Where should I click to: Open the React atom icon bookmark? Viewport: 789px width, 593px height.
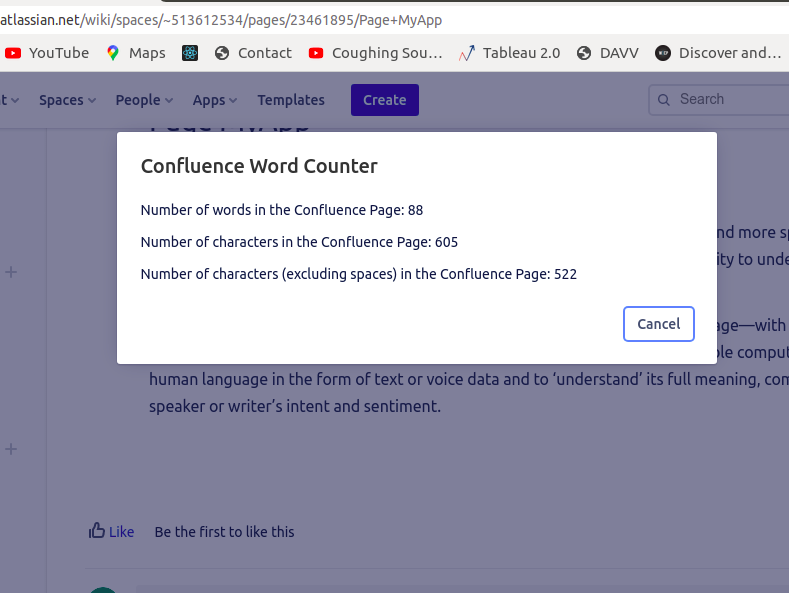(190, 53)
